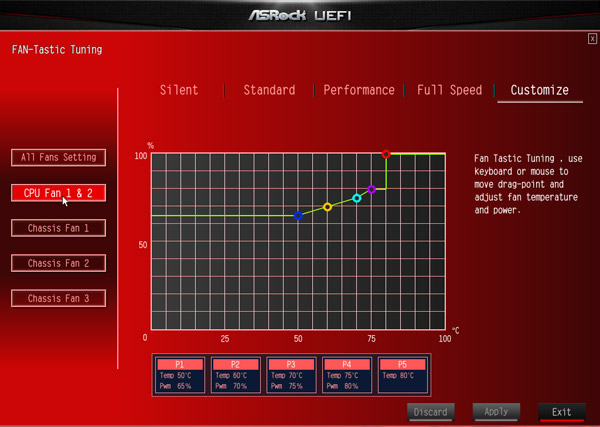Click the ASRock UEFI logo

(300, 15)
